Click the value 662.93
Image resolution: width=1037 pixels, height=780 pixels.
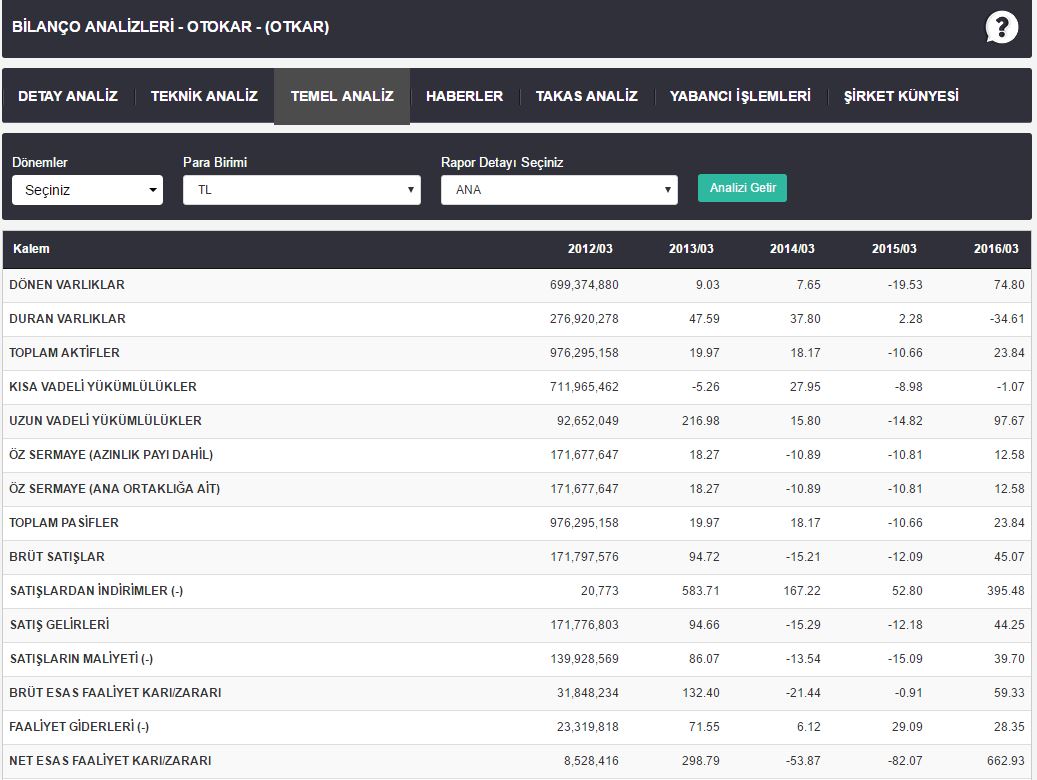tap(1005, 761)
